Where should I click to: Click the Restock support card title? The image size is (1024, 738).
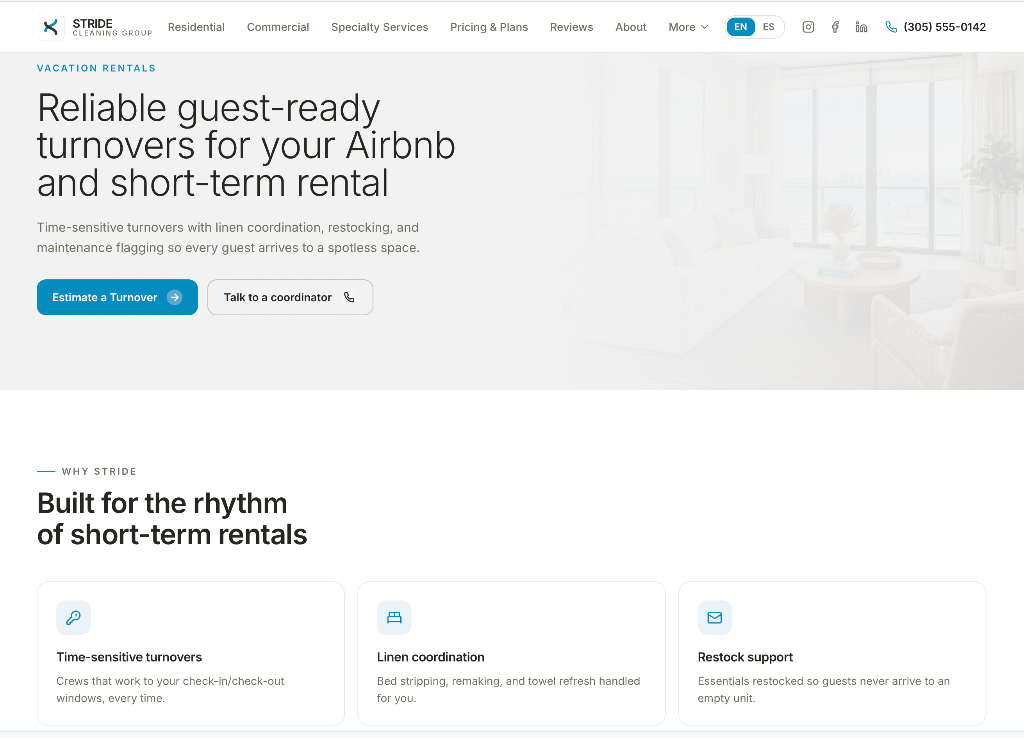(745, 657)
